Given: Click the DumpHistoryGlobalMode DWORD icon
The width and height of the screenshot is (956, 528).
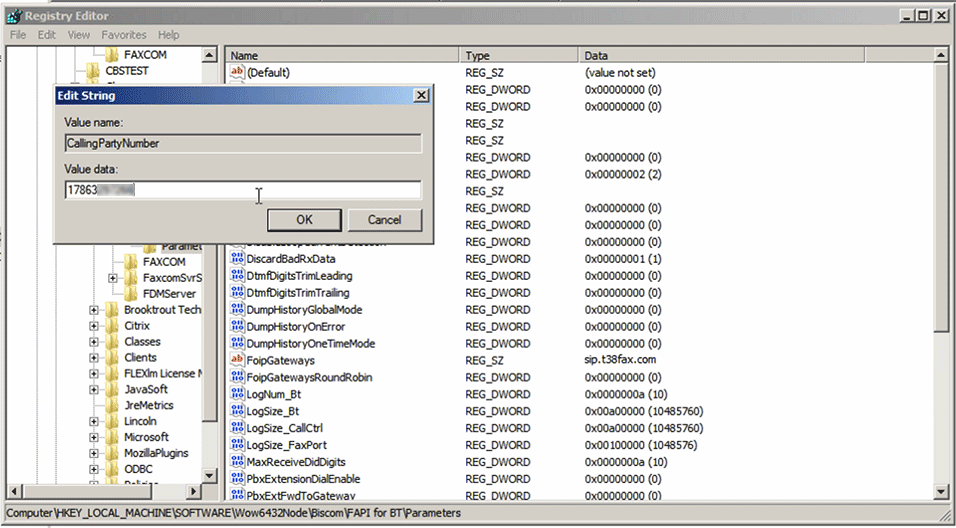Looking at the screenshot, I should tap(237, 309).
